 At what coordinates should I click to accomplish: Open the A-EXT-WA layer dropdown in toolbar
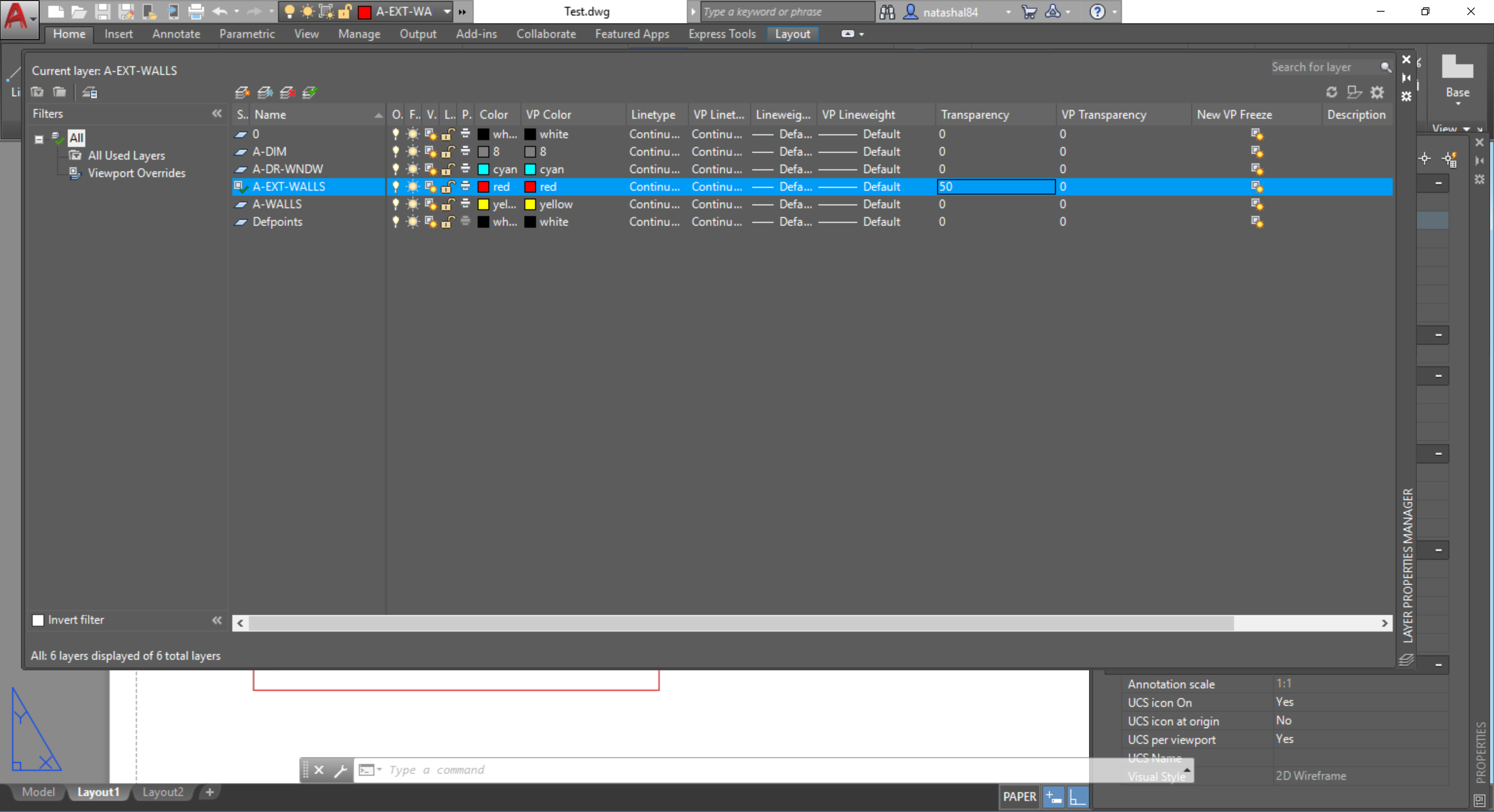pyautogui.click(x=447, y=12)
